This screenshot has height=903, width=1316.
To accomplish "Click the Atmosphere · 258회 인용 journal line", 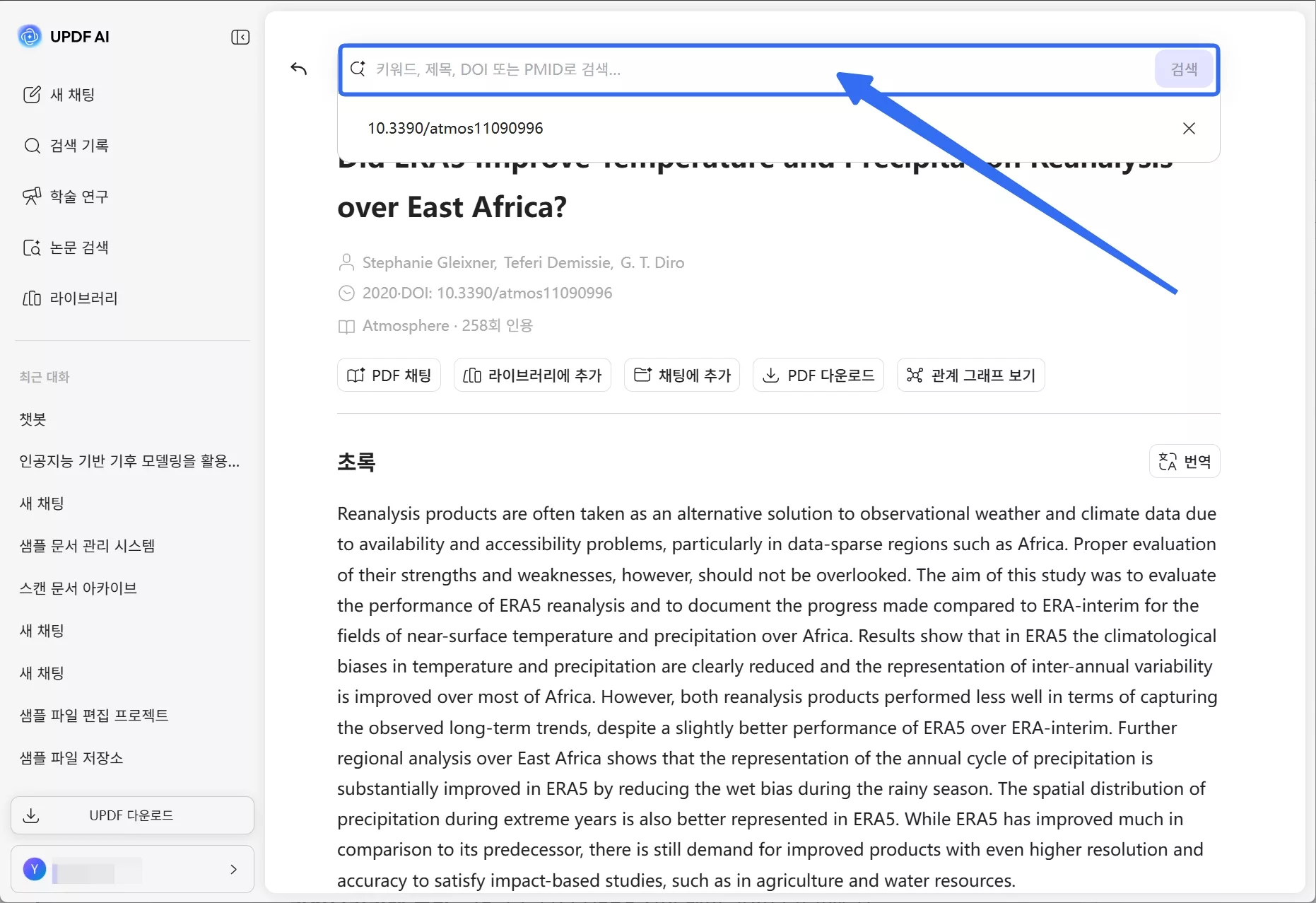I will pos(447,325).
